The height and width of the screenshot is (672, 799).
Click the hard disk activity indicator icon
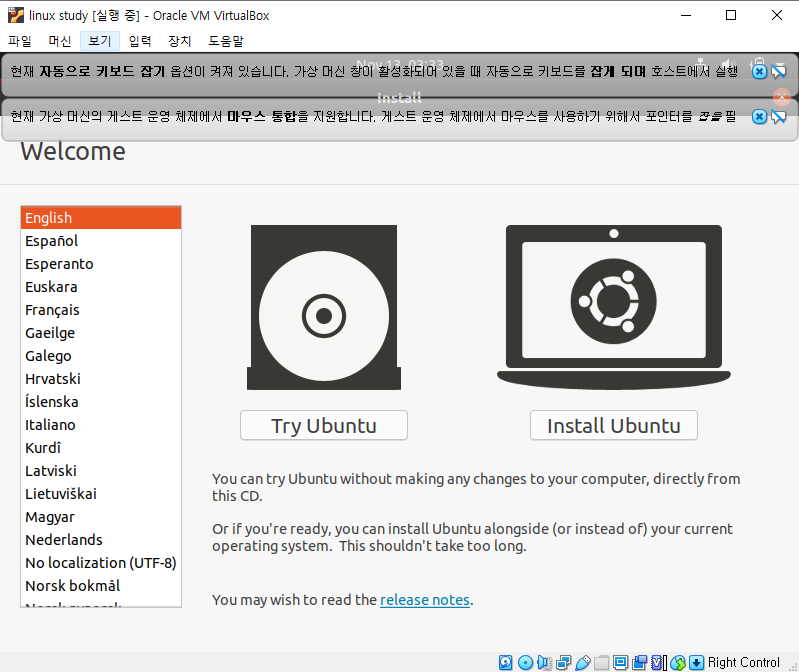(505, 662)
